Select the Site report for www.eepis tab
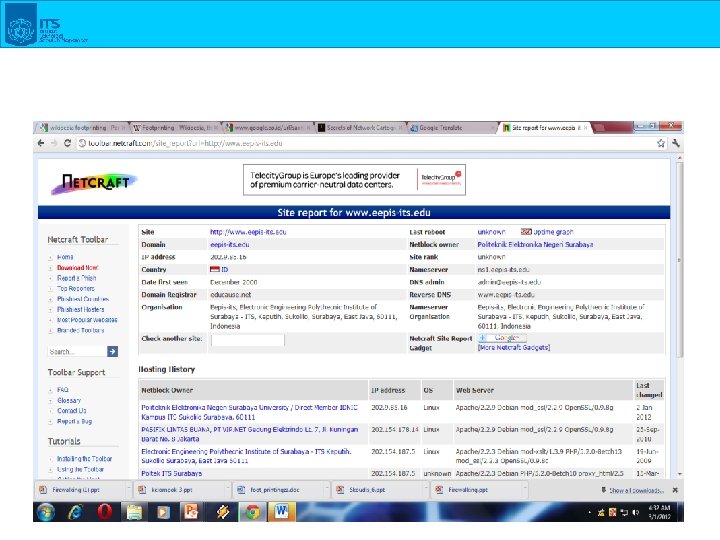720x540 pixels. click(x=544, y=128)
